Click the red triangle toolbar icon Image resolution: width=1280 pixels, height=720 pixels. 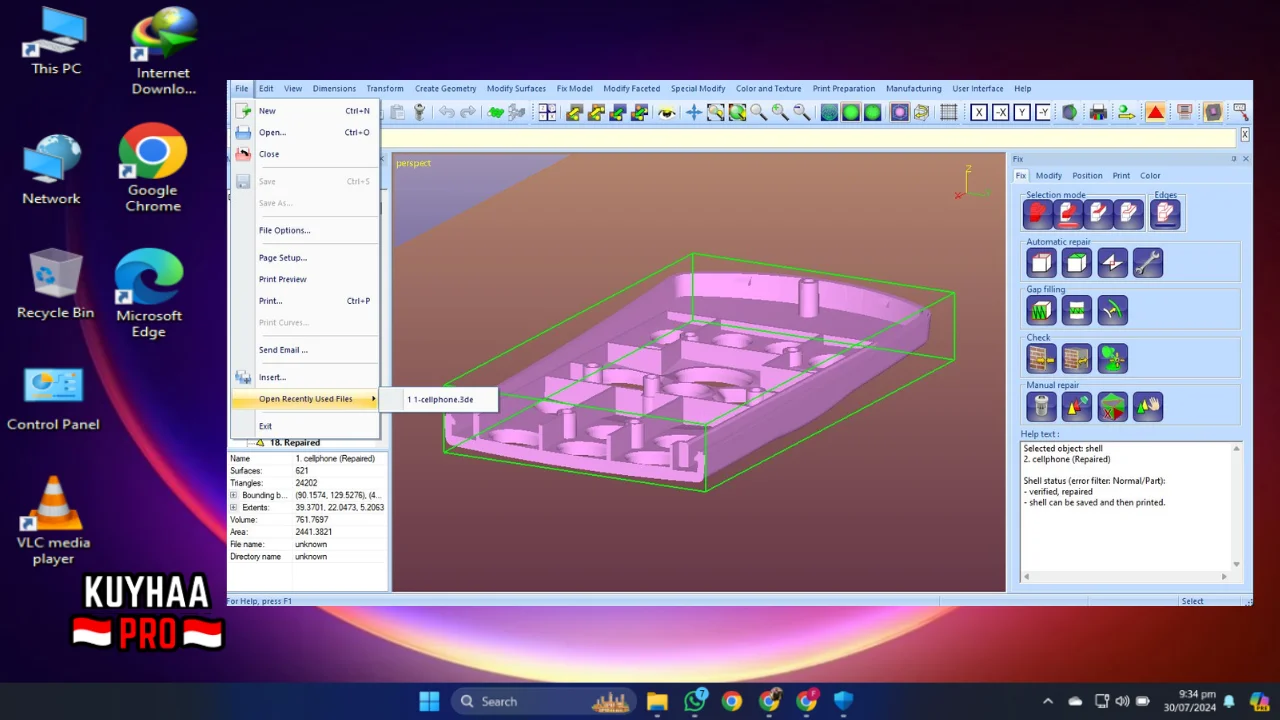coord(1155,113)
